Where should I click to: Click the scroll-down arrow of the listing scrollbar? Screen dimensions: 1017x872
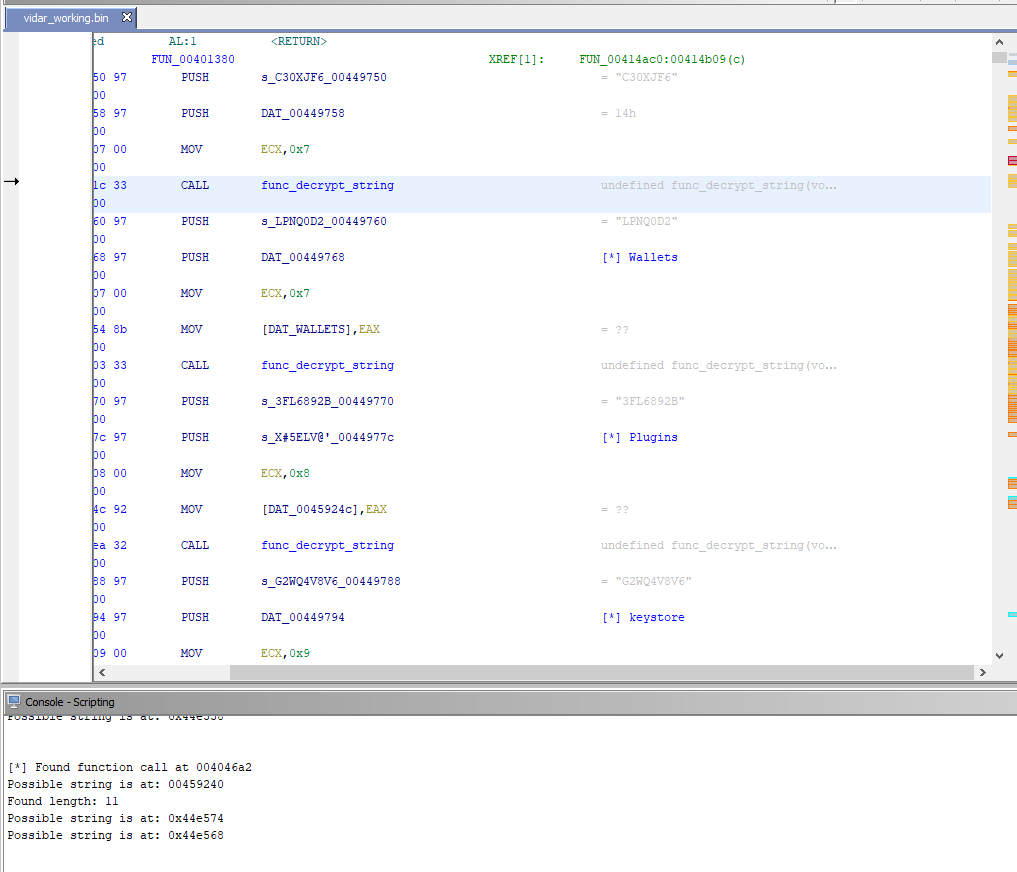pyautogui.click(x=999, y=654)
